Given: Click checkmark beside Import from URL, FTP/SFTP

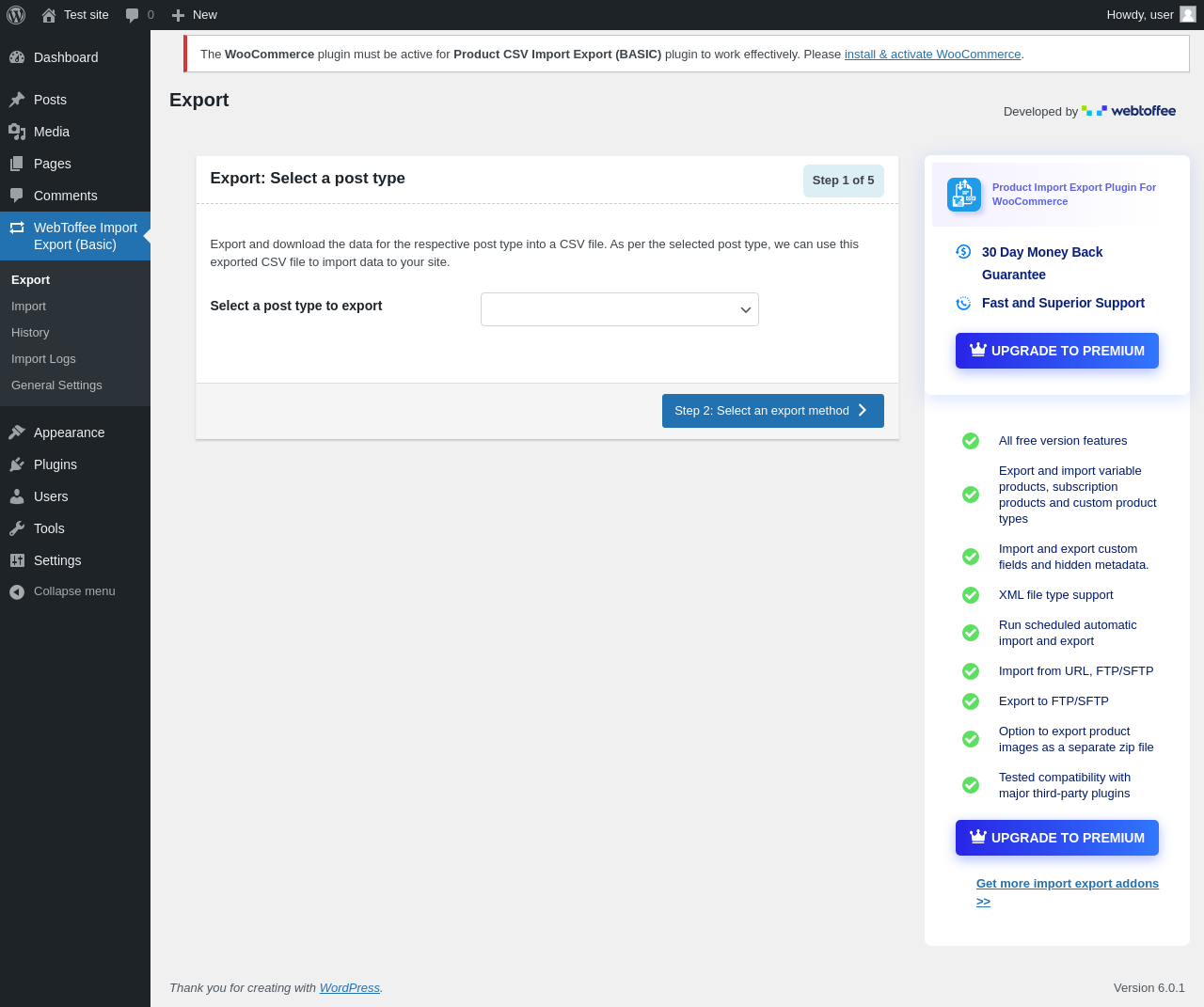Looking at the screenshot, I should [x=971, y=671].
